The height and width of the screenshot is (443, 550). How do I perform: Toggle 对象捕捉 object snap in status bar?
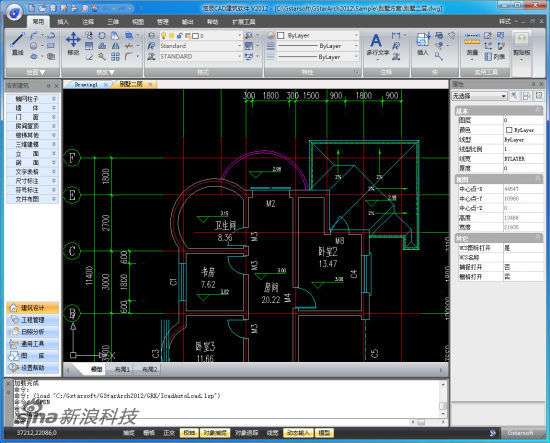(x=215, y=433)
